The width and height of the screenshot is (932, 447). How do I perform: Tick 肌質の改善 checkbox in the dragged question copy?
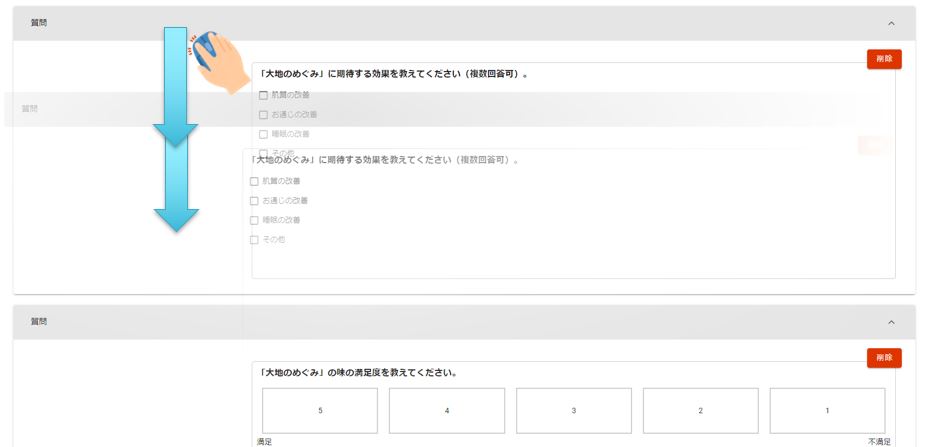pos(254,181)
